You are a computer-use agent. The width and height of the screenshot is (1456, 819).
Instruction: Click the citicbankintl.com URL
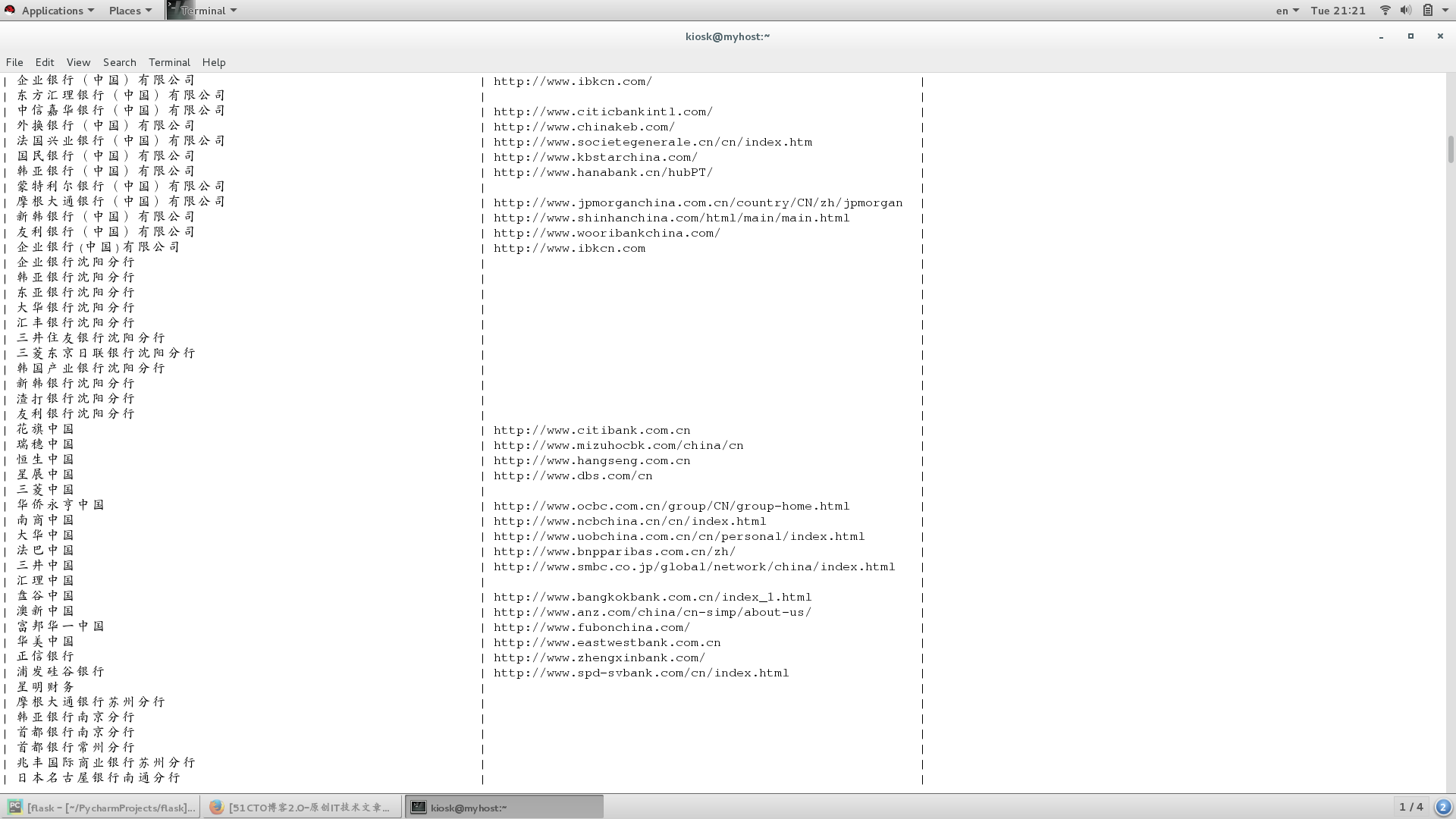[603, 111]
